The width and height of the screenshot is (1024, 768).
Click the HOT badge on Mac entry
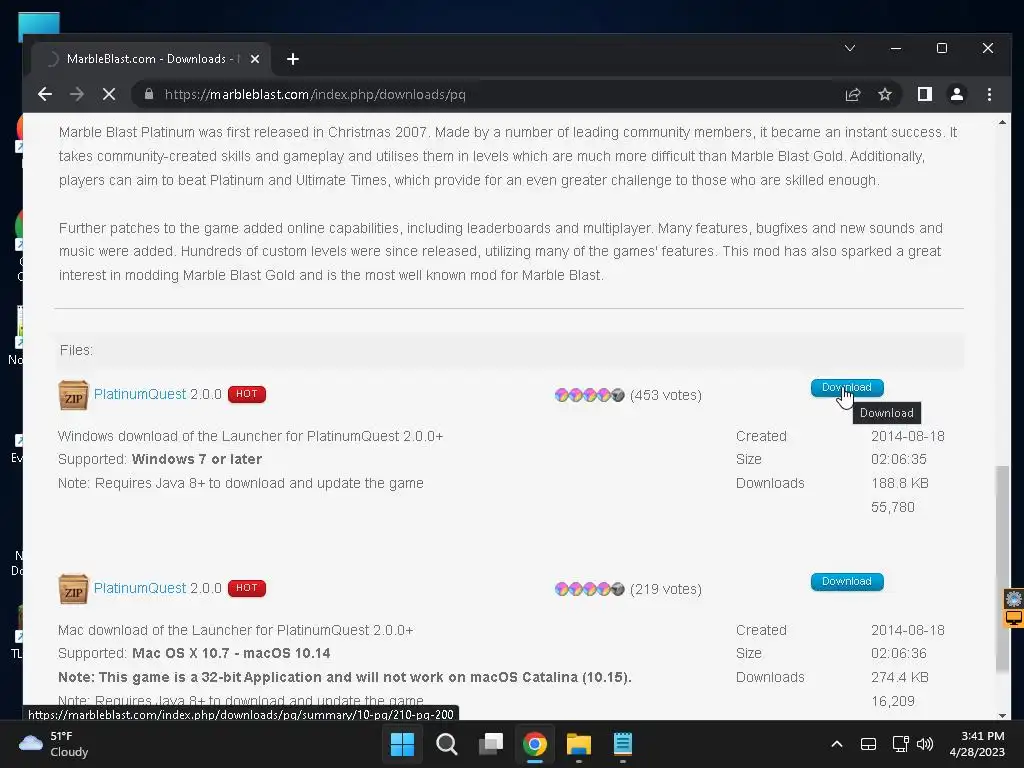tap(246, 588)
